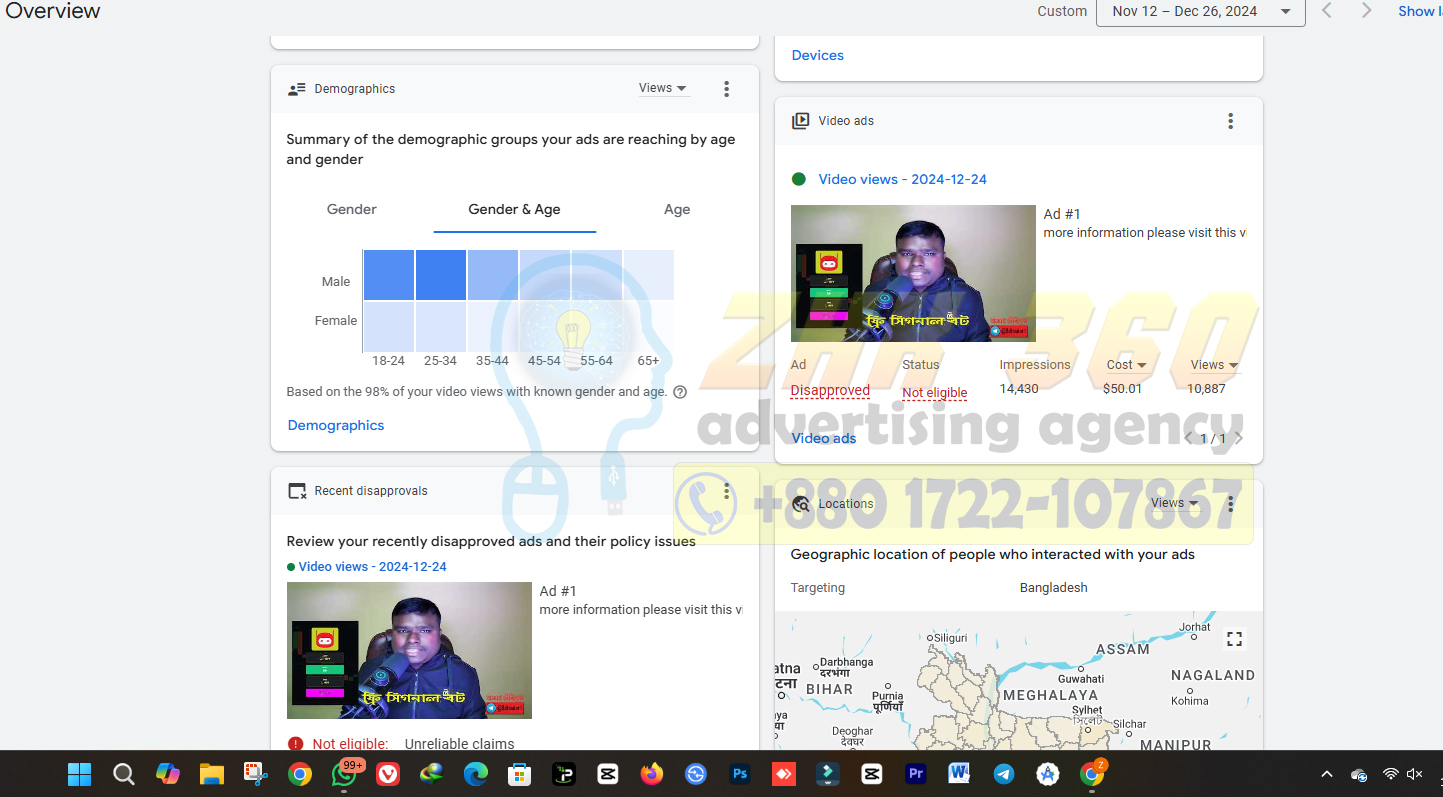This screenshot has width=1443, height=797.
Task: Click the Disapproved ad status
Action: pyautogui.click(x=830, y=390)
